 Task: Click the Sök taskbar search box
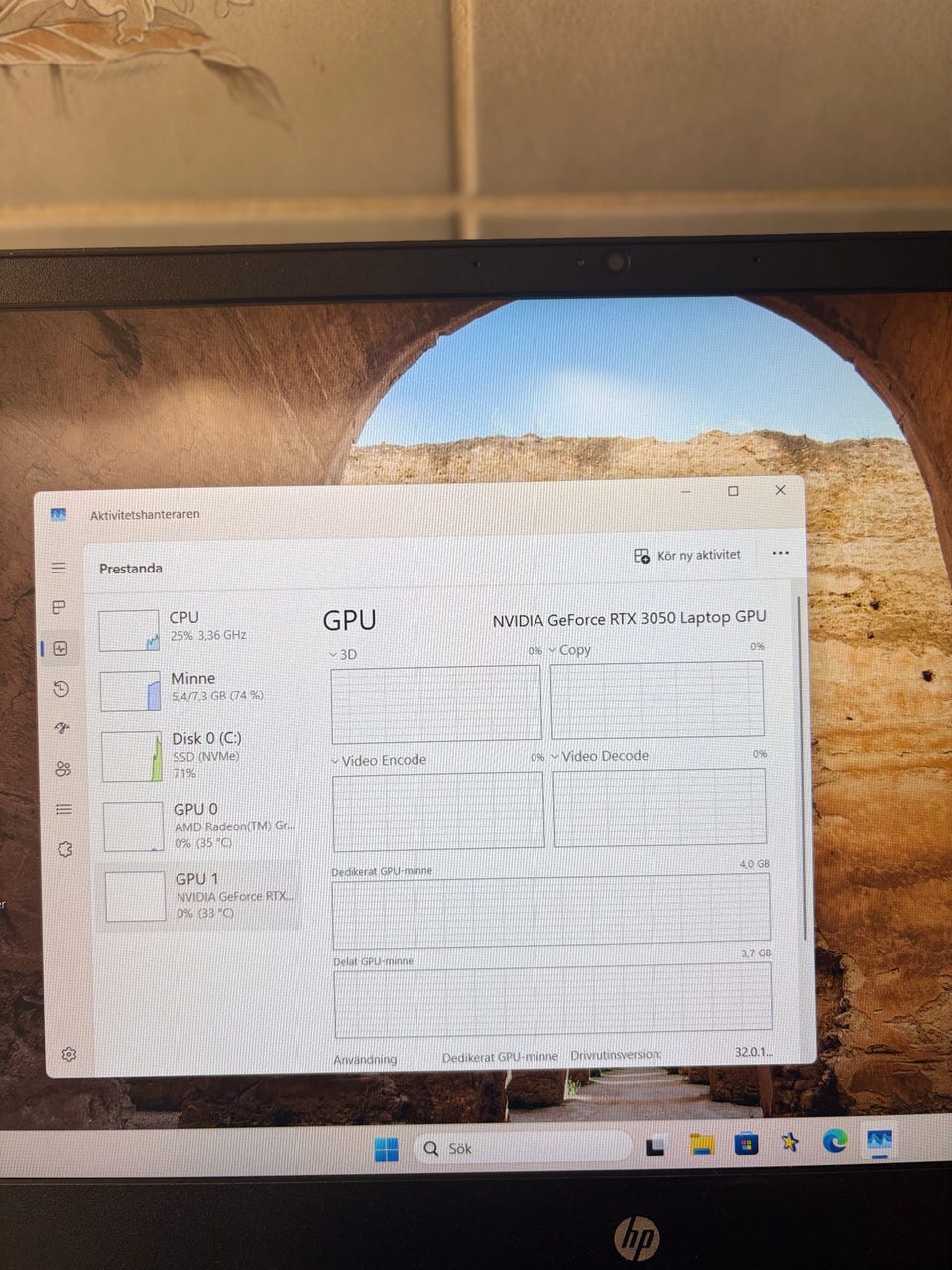[x=522, y=1148]
